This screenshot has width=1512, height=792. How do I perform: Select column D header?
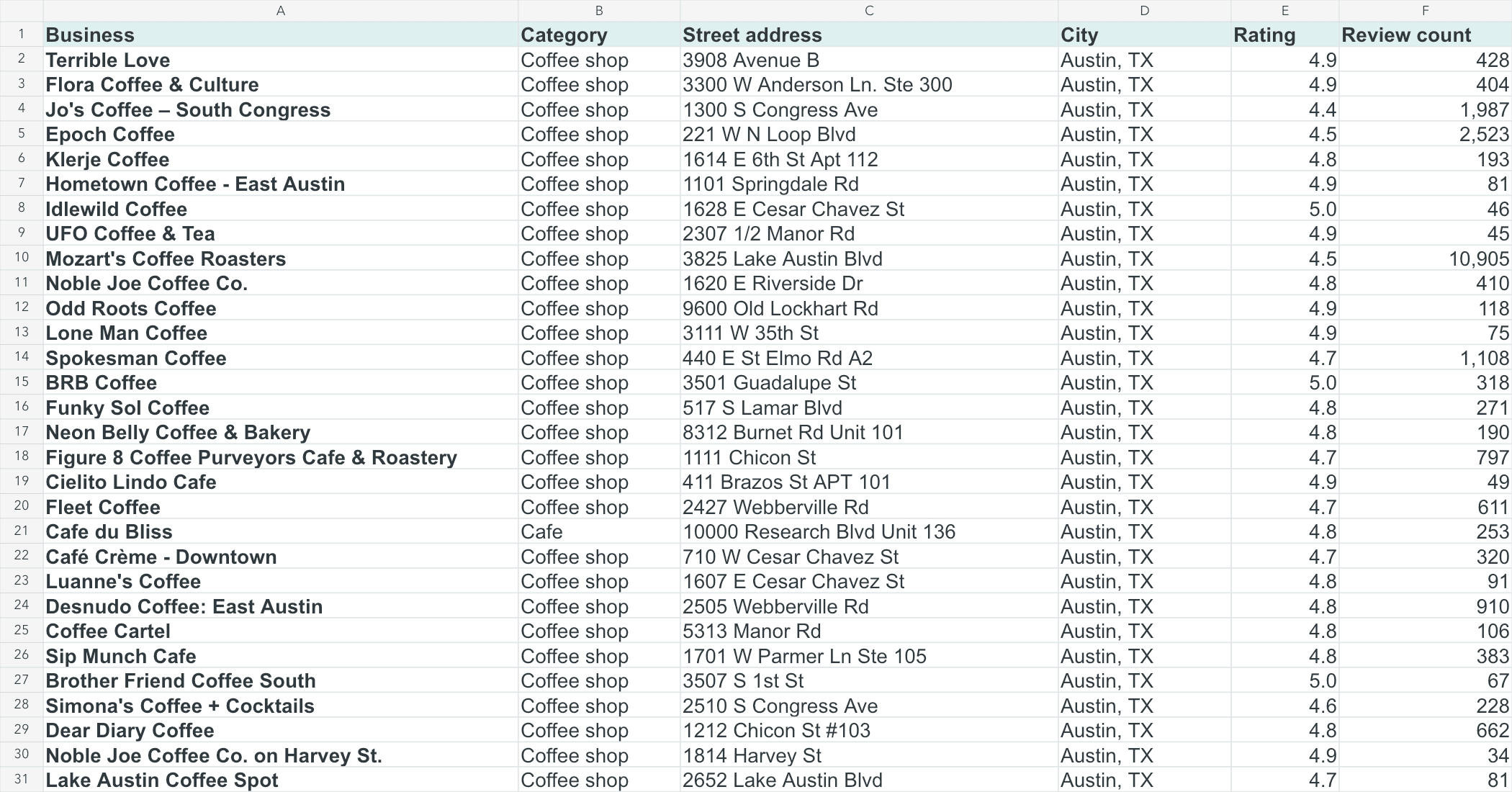tap(1145, 11)
